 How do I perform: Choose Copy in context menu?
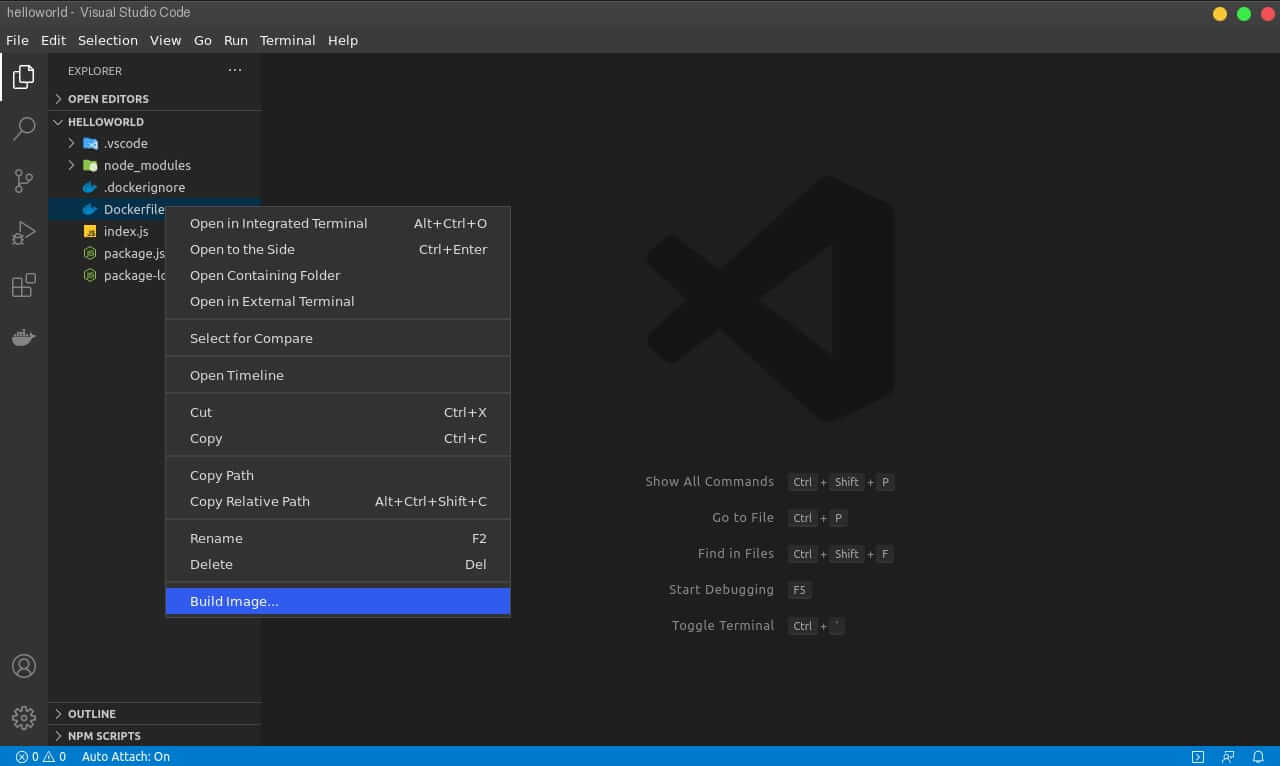pos(338,438)
